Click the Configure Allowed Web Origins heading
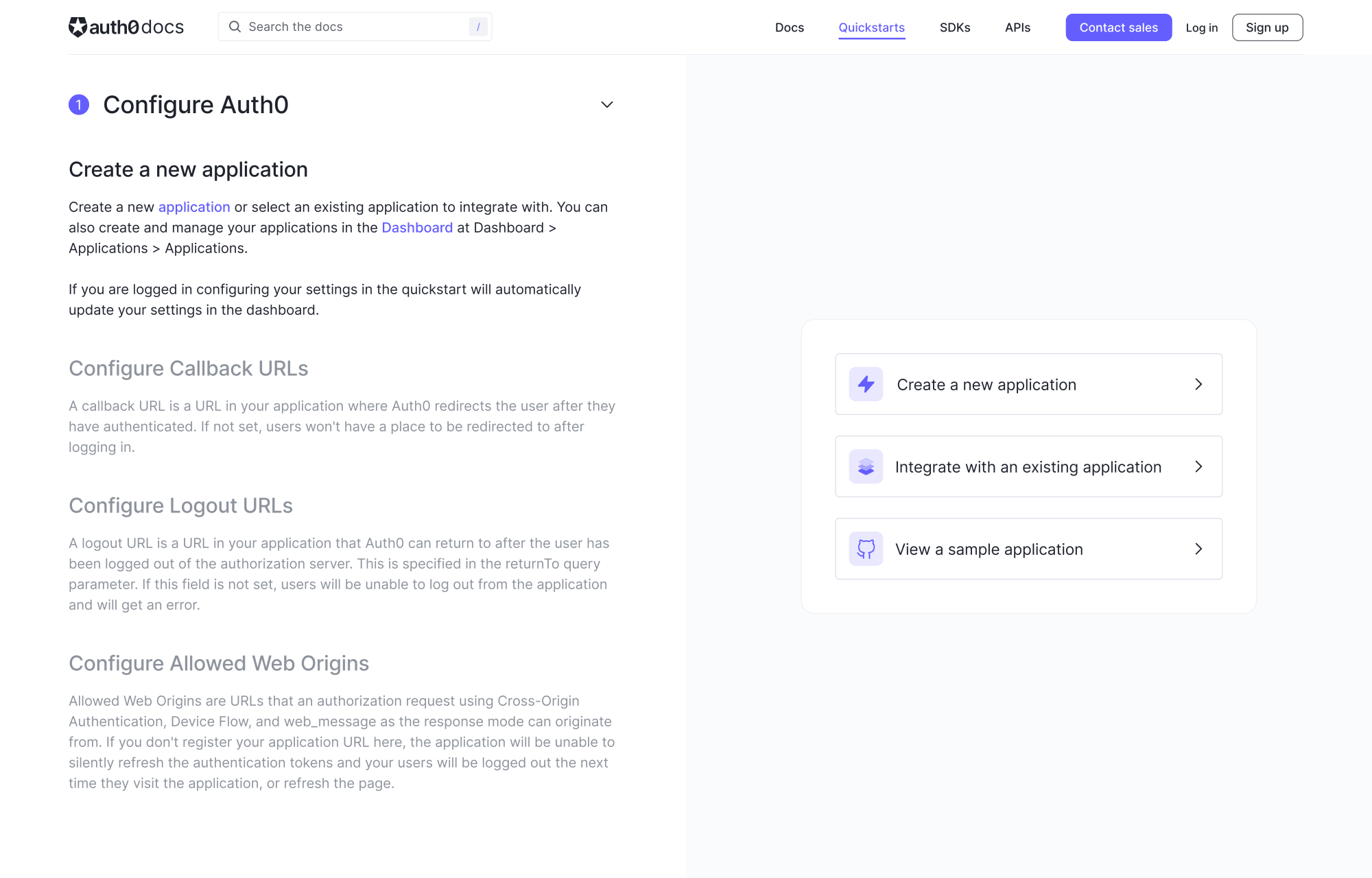Screen dimensions: 1372x878 tap(219, 663)
